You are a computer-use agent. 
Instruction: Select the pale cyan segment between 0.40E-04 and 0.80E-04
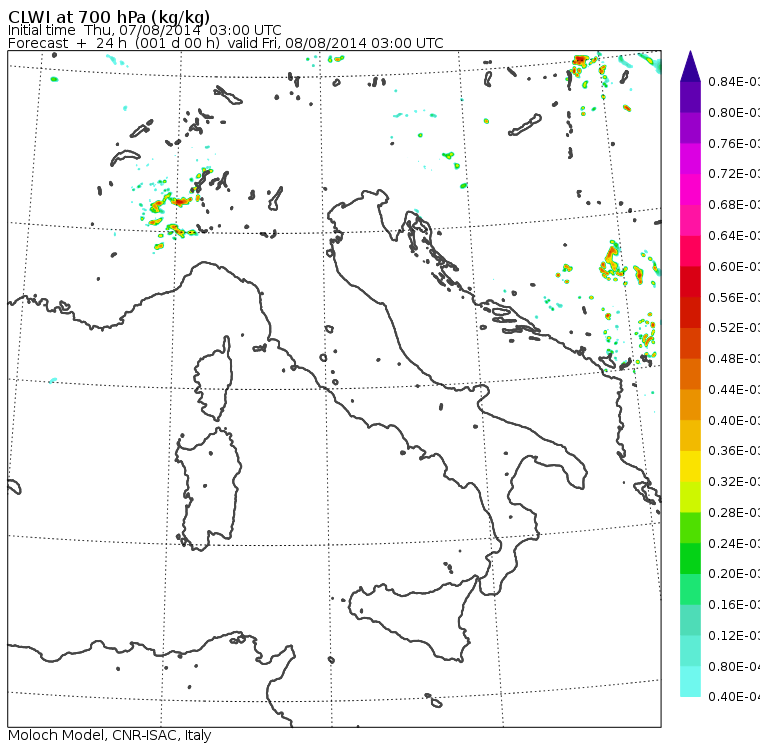(x=690, y=682)
